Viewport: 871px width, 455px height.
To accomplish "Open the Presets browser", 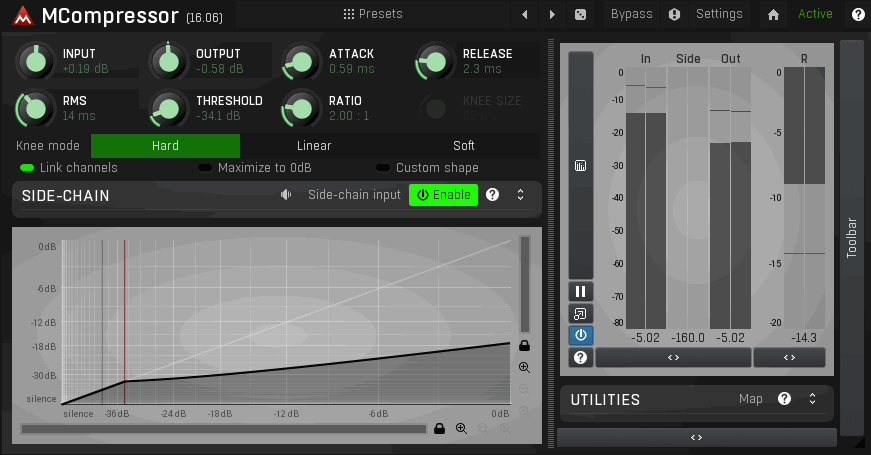I will [373, 14].
